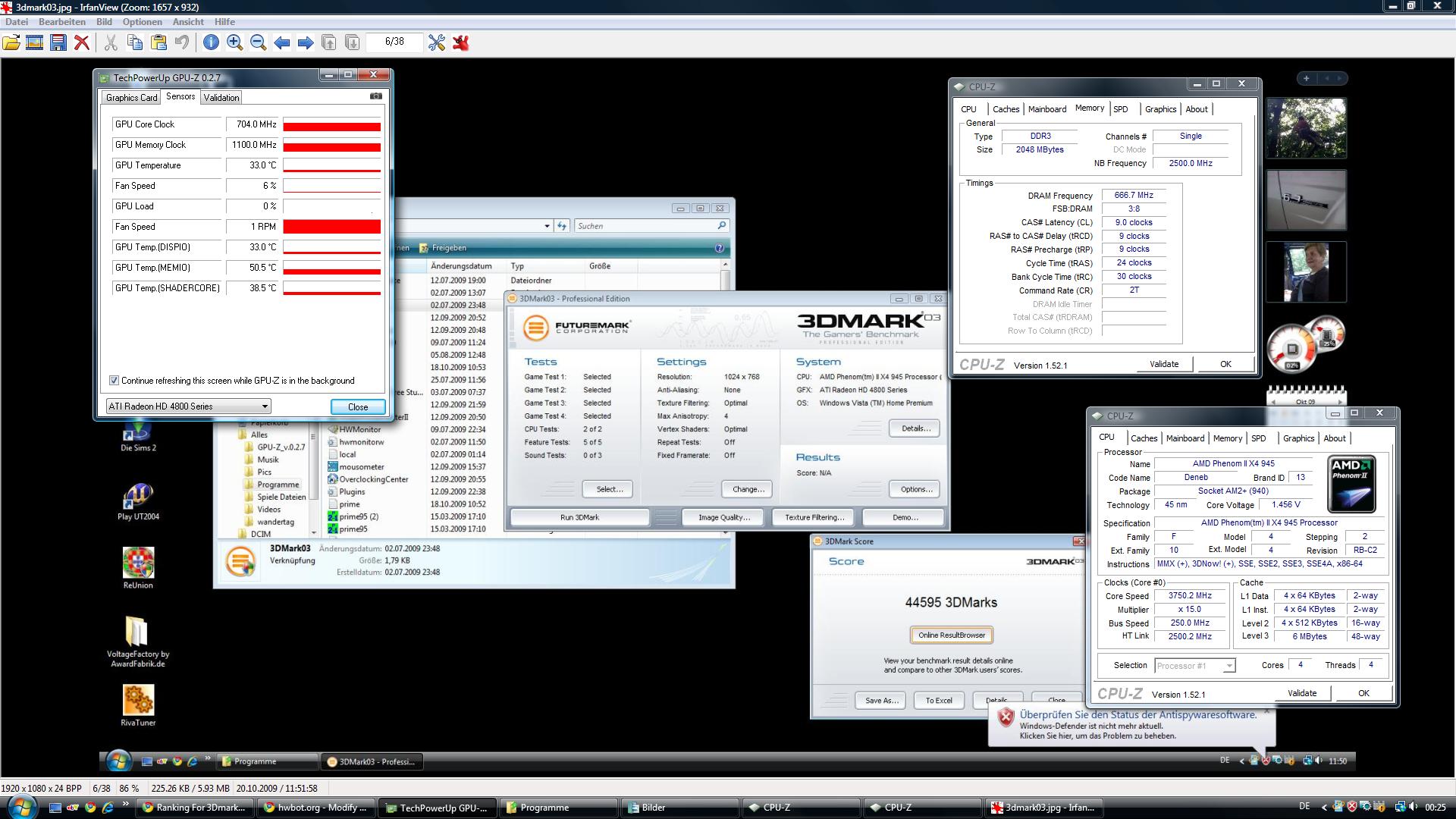Open the Optionen menu
1456x819 pixels.
(x=142, y=22)
